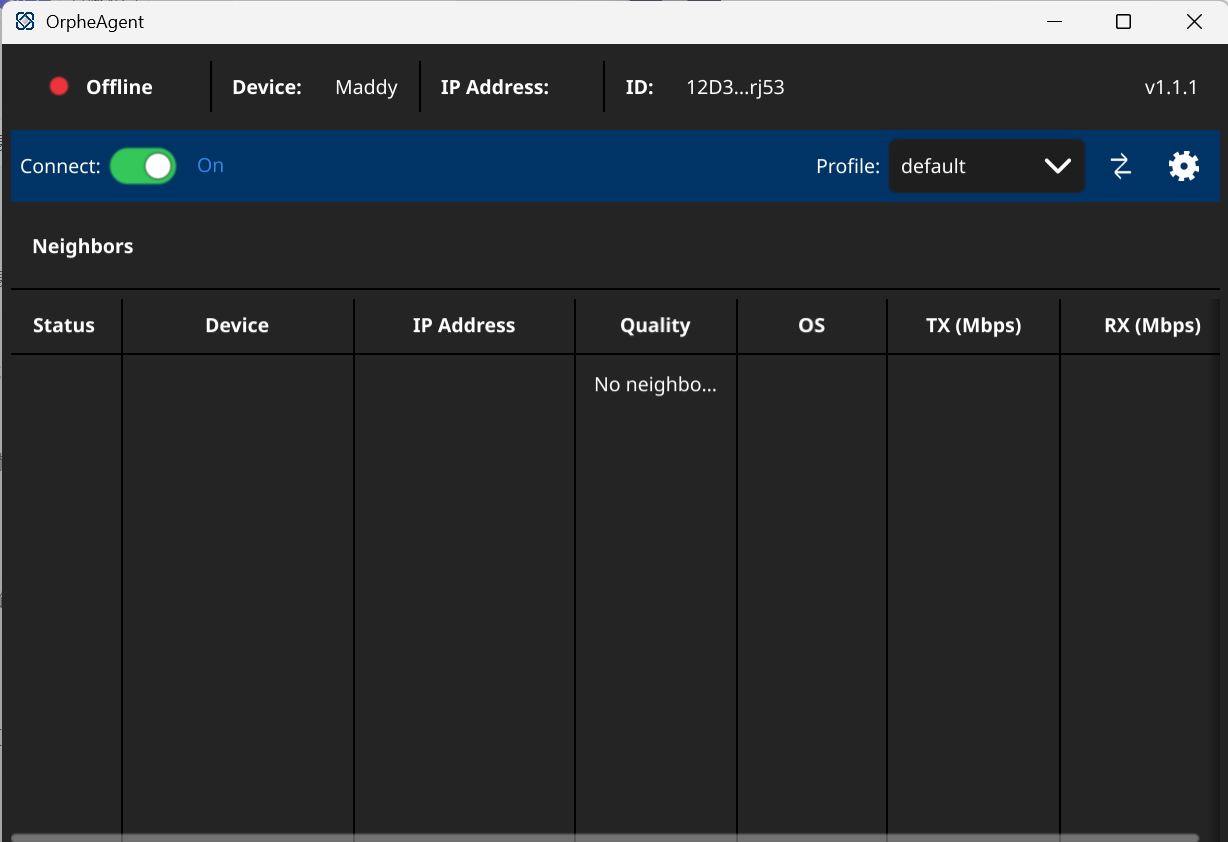
Task: Click the red Offline status indicator
Action: [59, 87]
